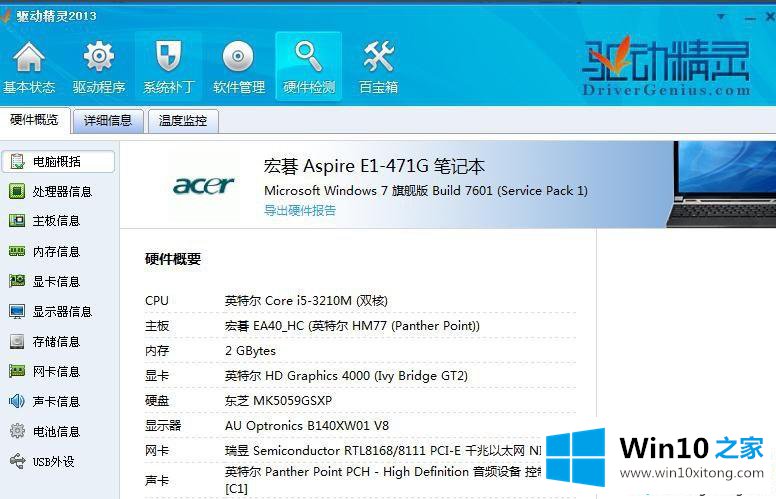Click the 存储信息 disk icon

tap(17, 342)
